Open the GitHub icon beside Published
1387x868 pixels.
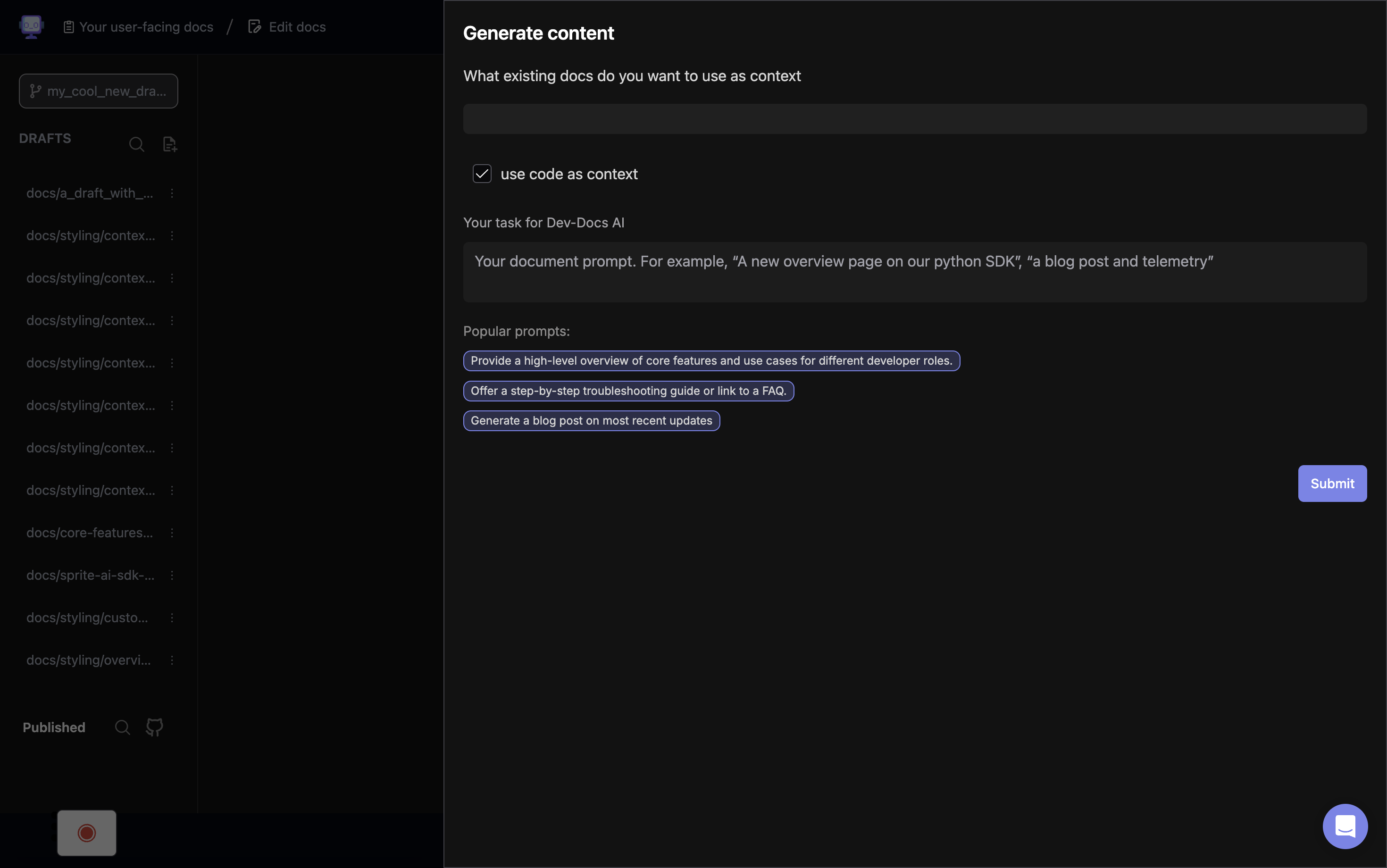(x=154, y=727)
